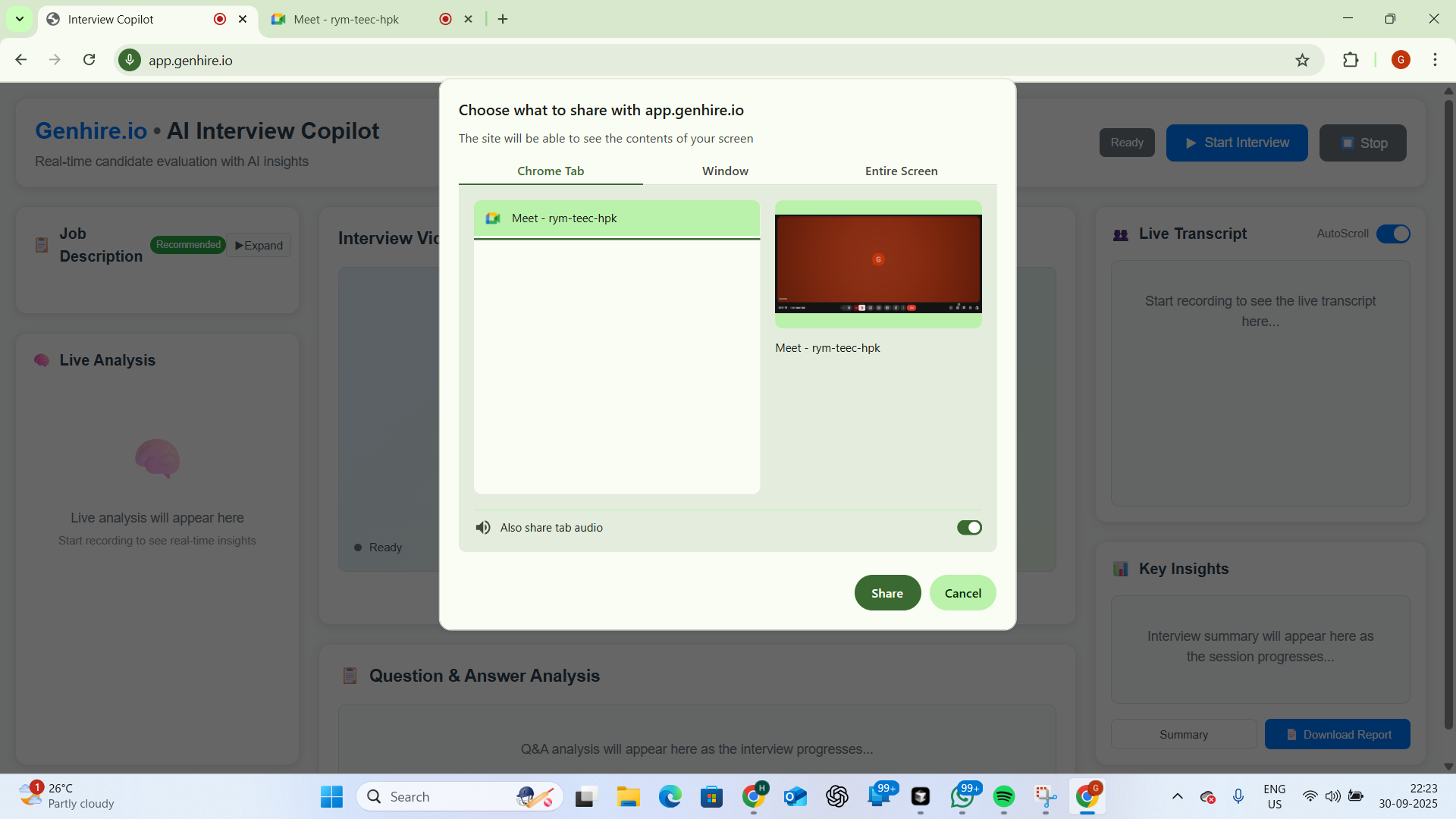Turn off AutoScroll in Live Transcript
The image size is (1456, 819).
(1394, 234)
